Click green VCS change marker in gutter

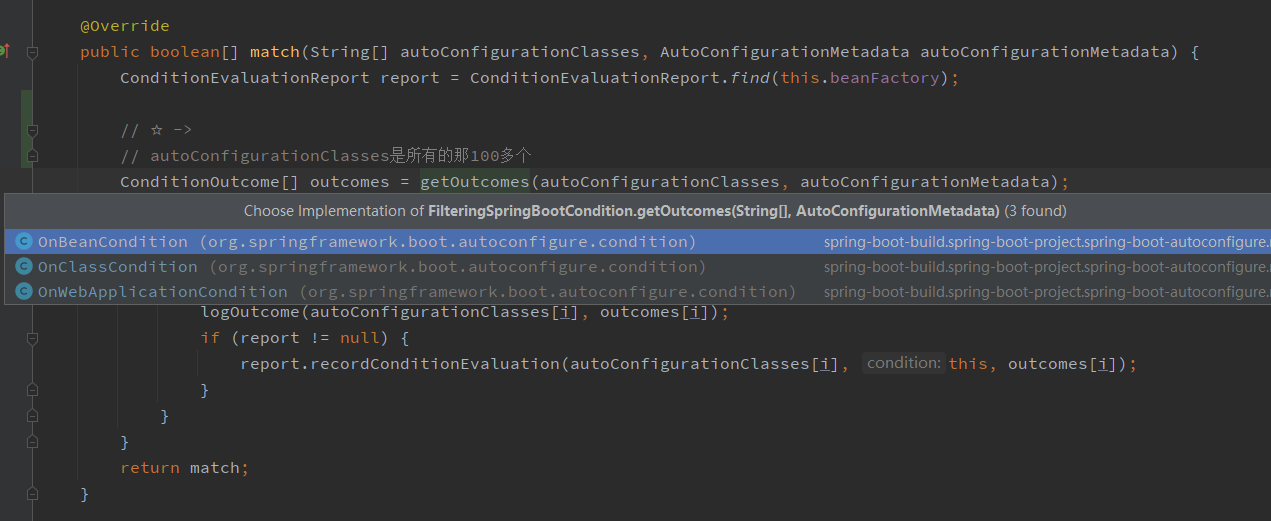[x=26, y=128]
